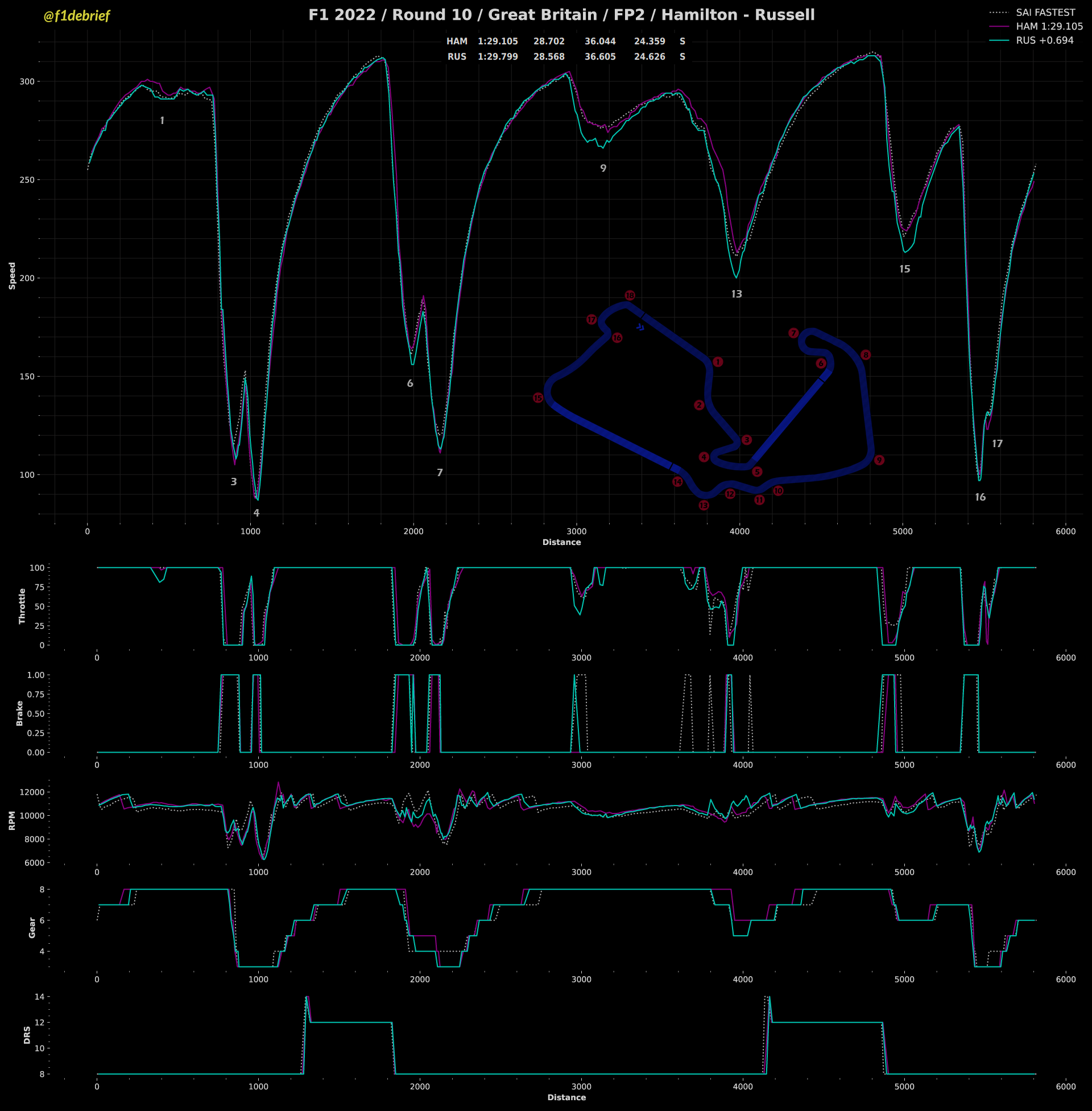1092x1111 pixels.
Task: Click the RUS sector one time 28.568
Action: click(549, 57)
